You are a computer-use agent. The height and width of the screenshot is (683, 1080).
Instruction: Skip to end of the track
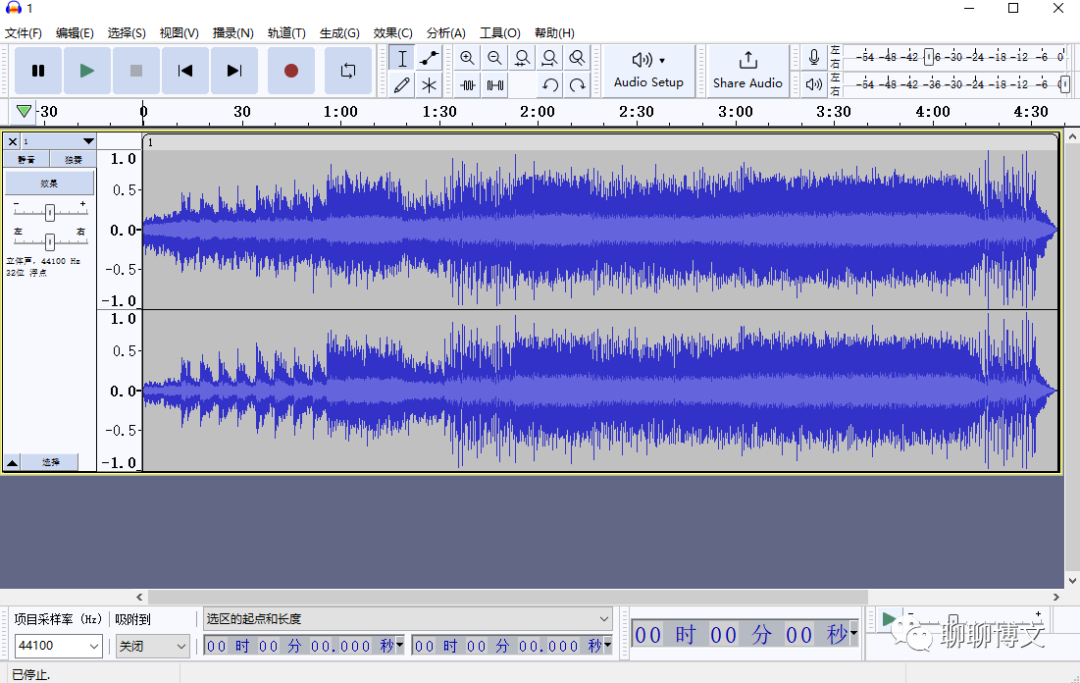[x=234, y=70]
